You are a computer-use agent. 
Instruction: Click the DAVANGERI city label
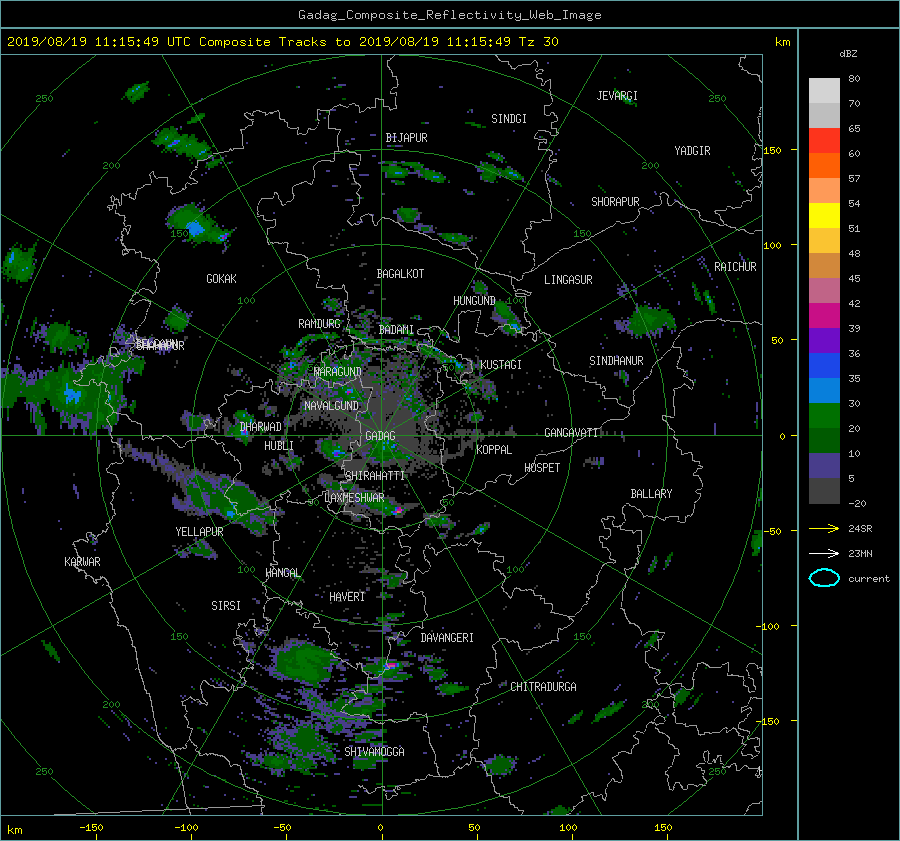click(447, 638)
